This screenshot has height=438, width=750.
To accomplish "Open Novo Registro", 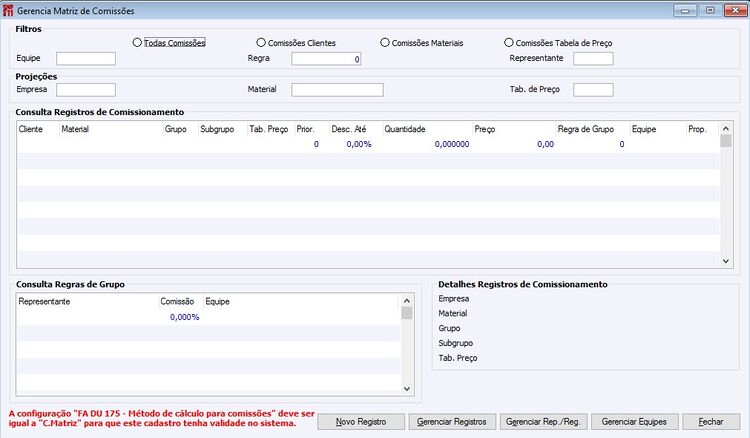I will [x=361, y=422].
